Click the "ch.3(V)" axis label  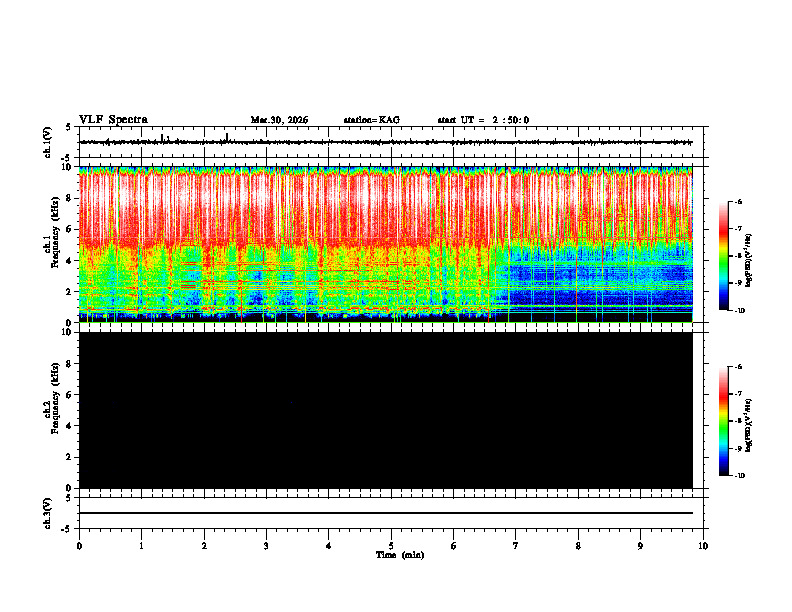pyautogui.click(x=48, y=514)
